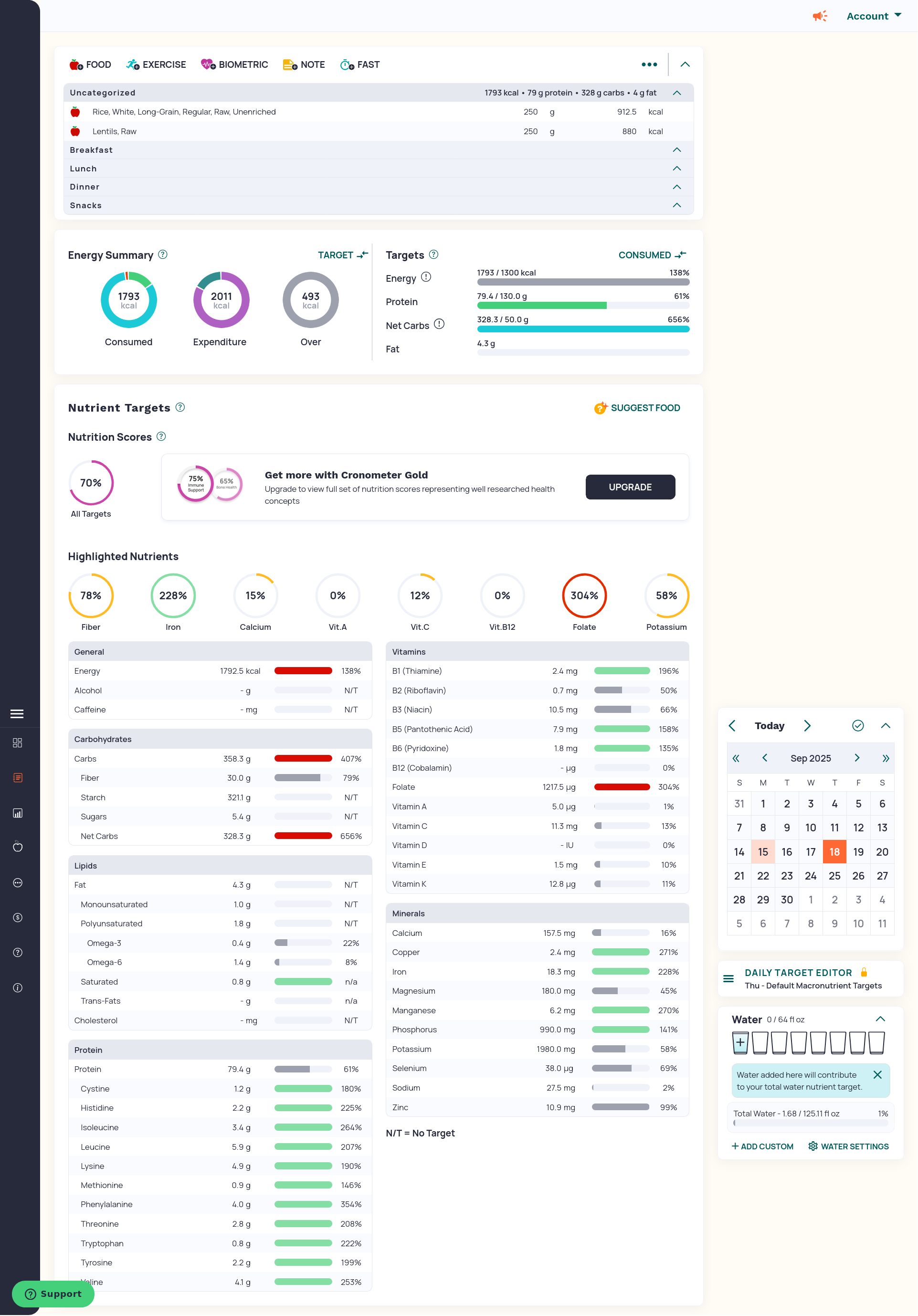
Task: Select the Lentils, Raw diary entry
Action: click(x=378, y=131)
